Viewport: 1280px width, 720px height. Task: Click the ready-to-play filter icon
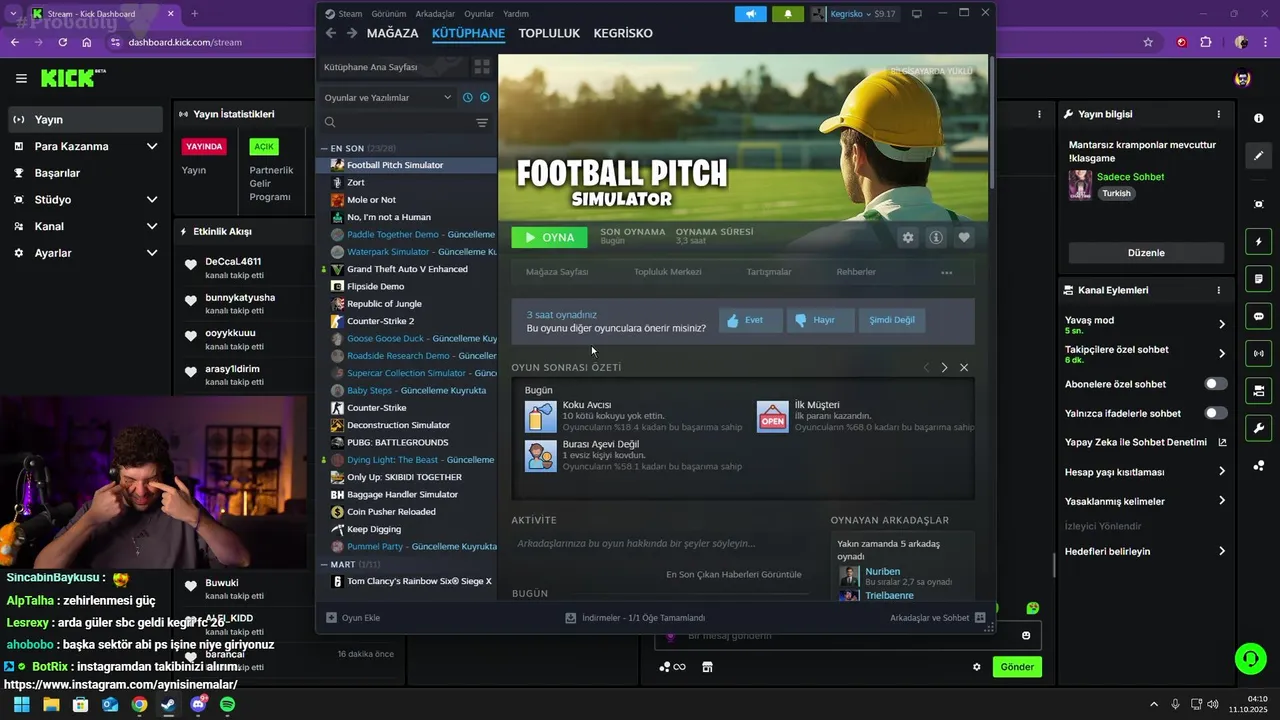point(485,97)
